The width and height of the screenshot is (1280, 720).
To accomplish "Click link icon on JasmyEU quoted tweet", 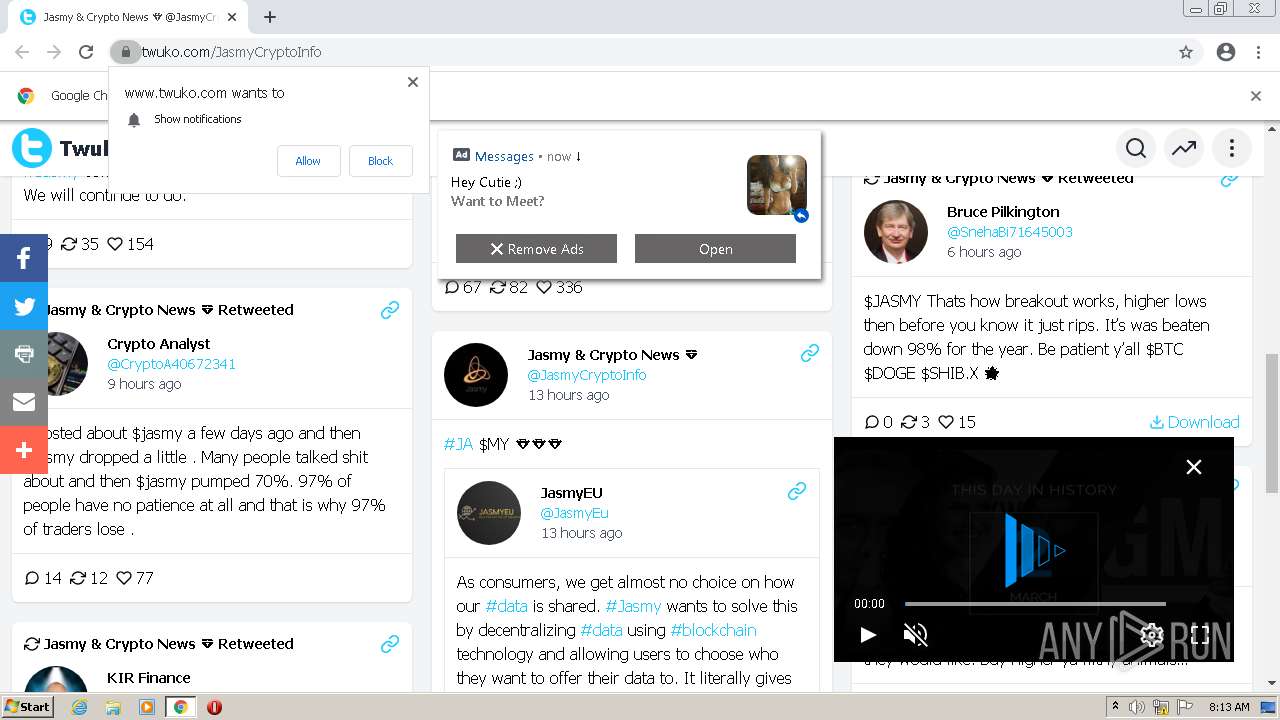I will [797, 491].
